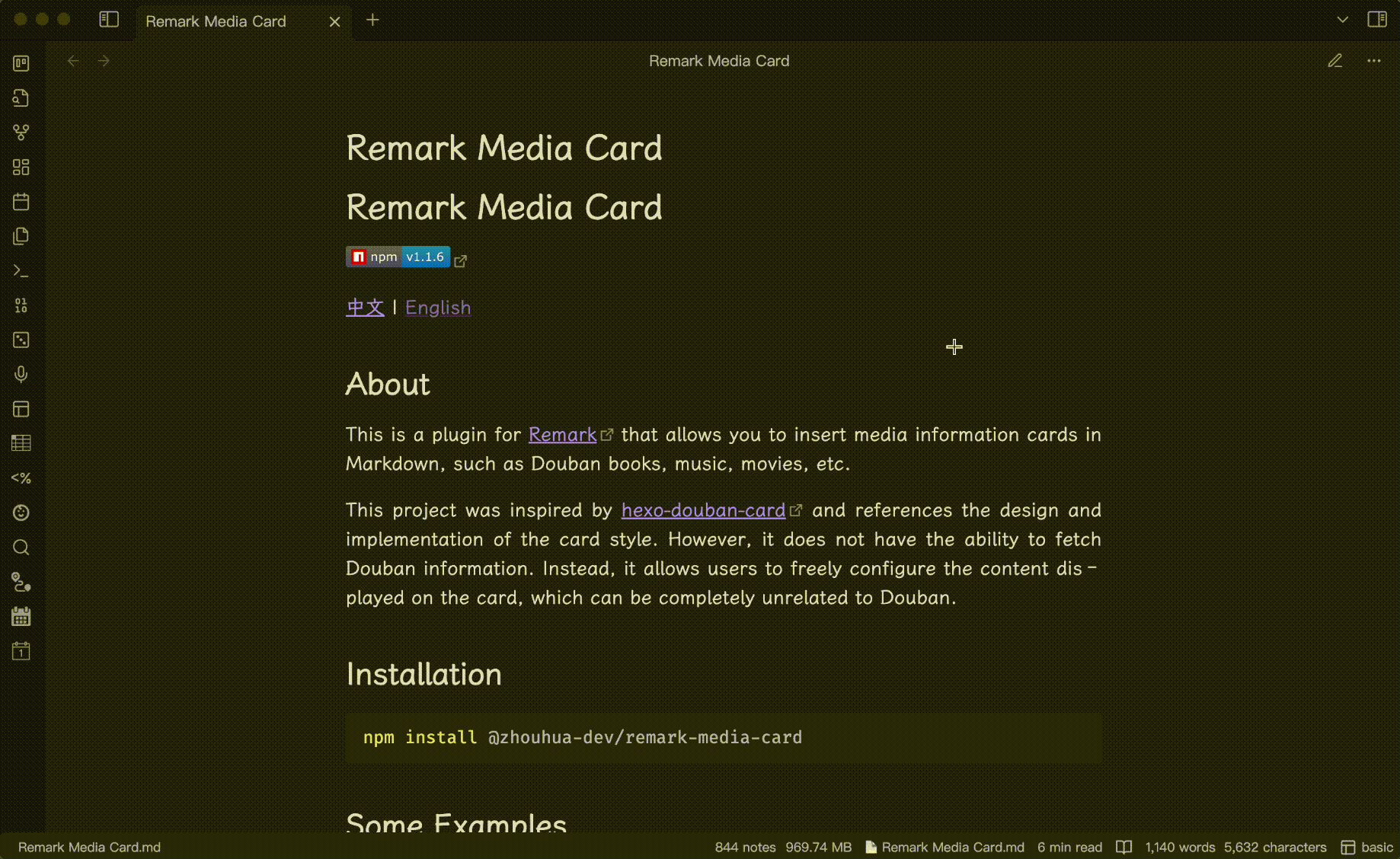
Task: Click the note title in header bar
Action: [719, 61]
